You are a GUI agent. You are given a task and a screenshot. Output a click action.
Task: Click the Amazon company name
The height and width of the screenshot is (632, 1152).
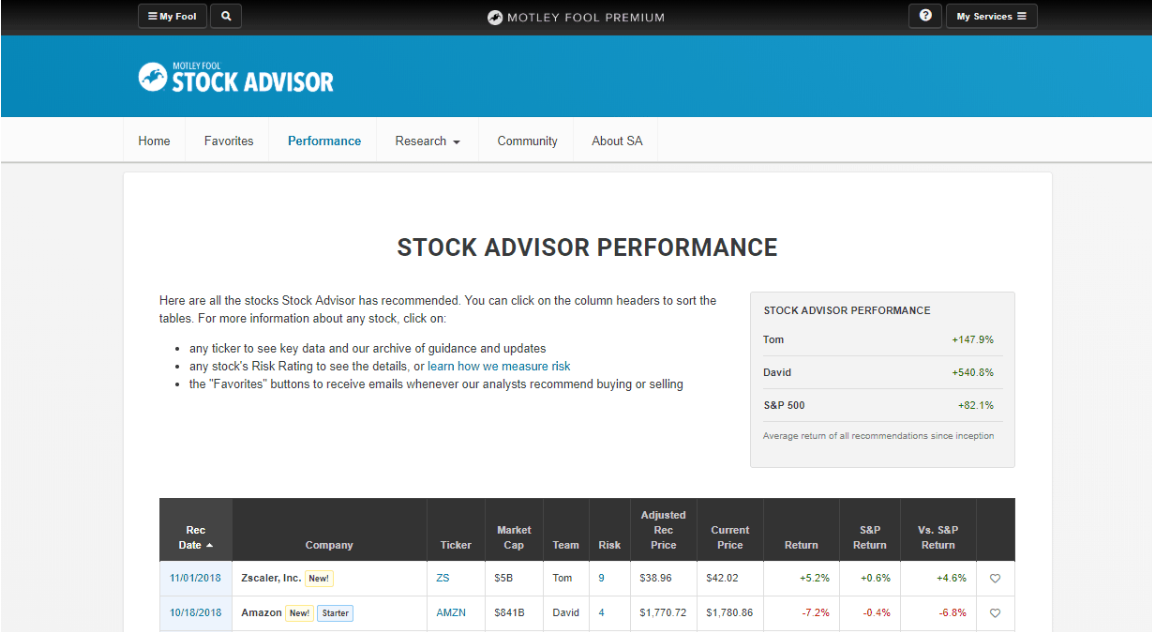click(x=262, y=612)
